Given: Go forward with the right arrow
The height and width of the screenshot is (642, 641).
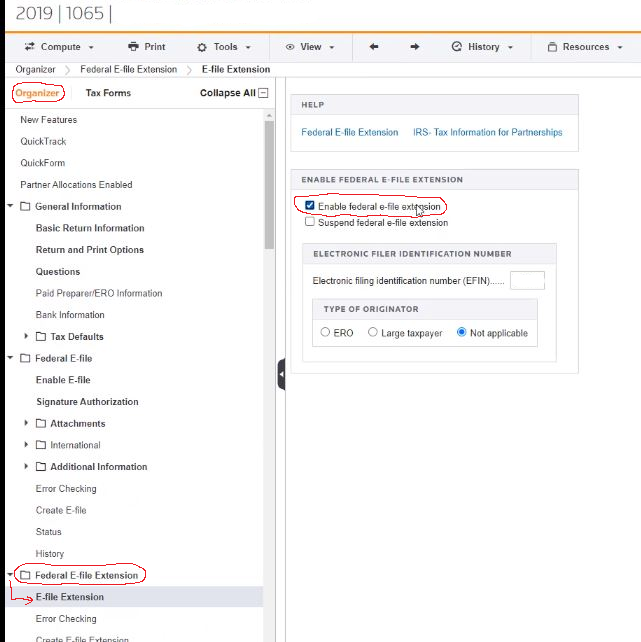Looking at the screenshot, I should [x=415, y=47].
